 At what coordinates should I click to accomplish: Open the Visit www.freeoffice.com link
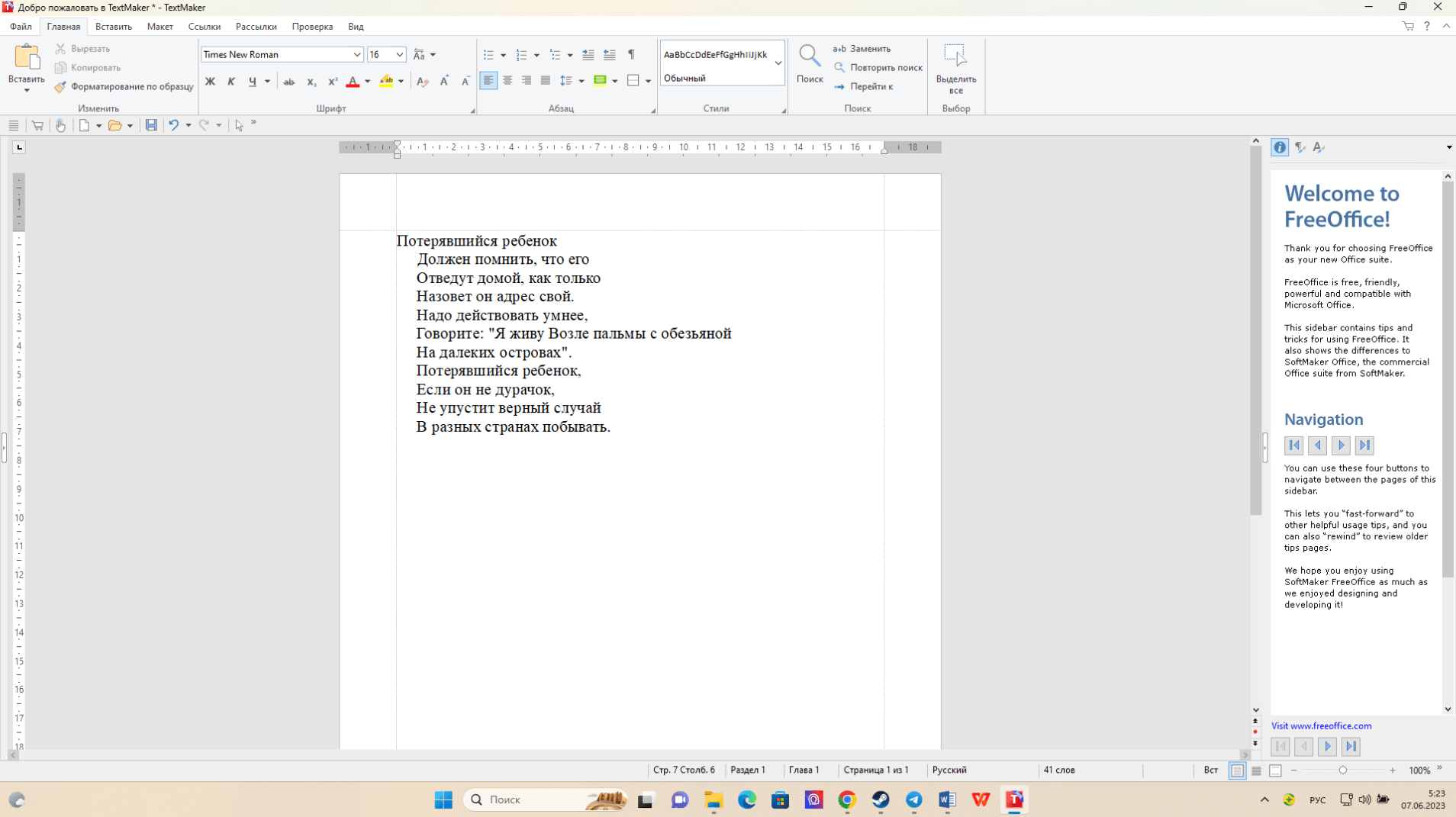coord(1321,726)
